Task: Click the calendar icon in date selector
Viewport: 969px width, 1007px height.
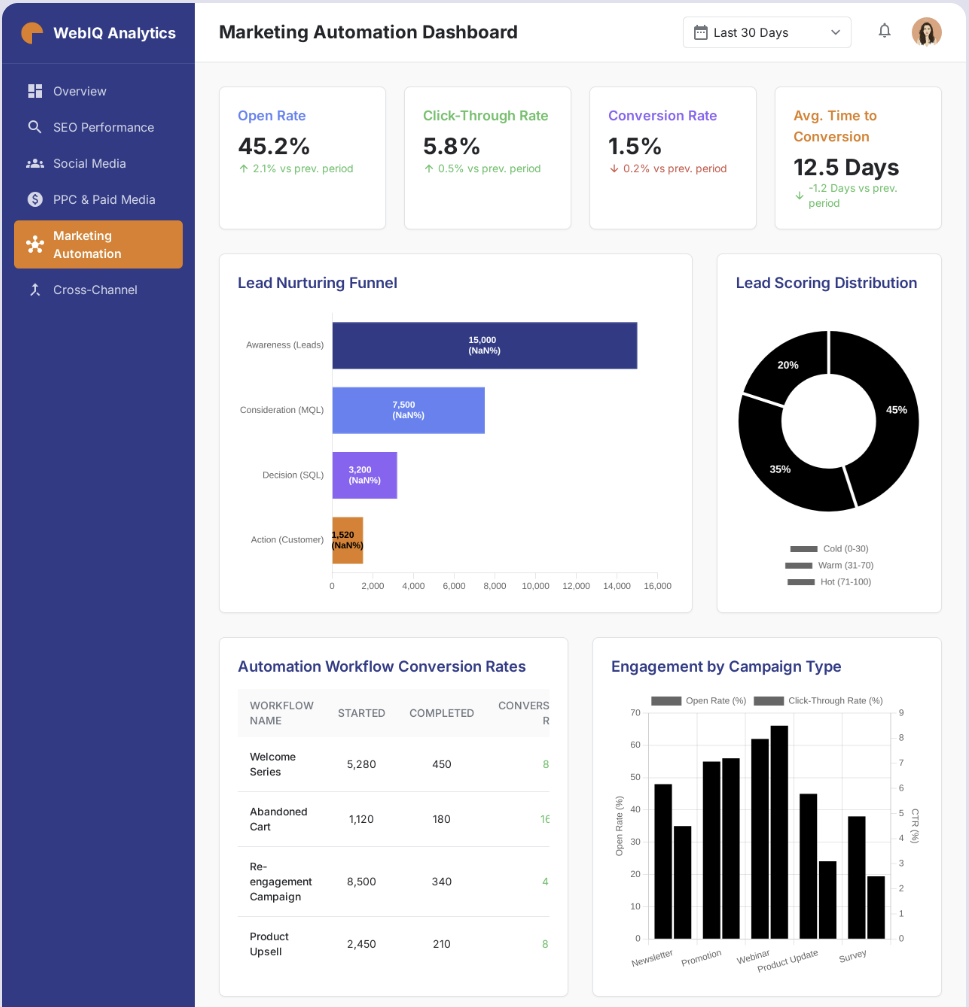Action: 700,32
